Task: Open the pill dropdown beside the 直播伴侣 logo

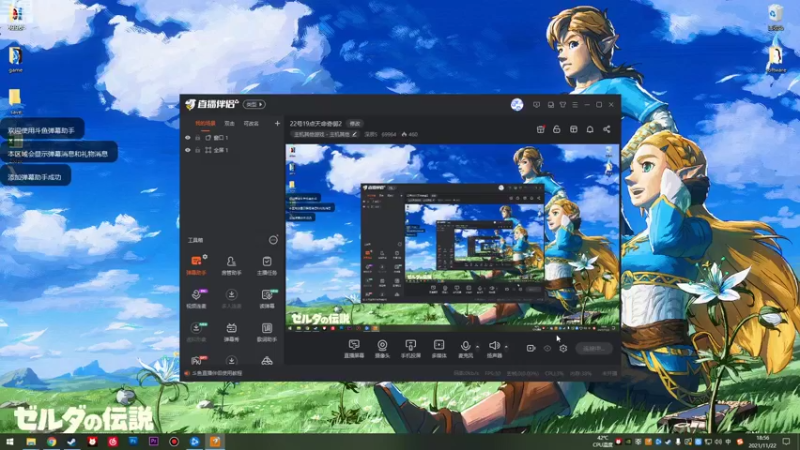Action: click(x=254, y=104)
